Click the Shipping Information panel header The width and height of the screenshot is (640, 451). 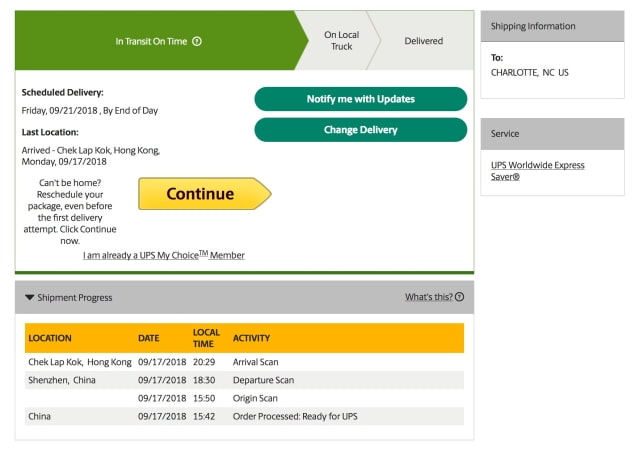552,26
